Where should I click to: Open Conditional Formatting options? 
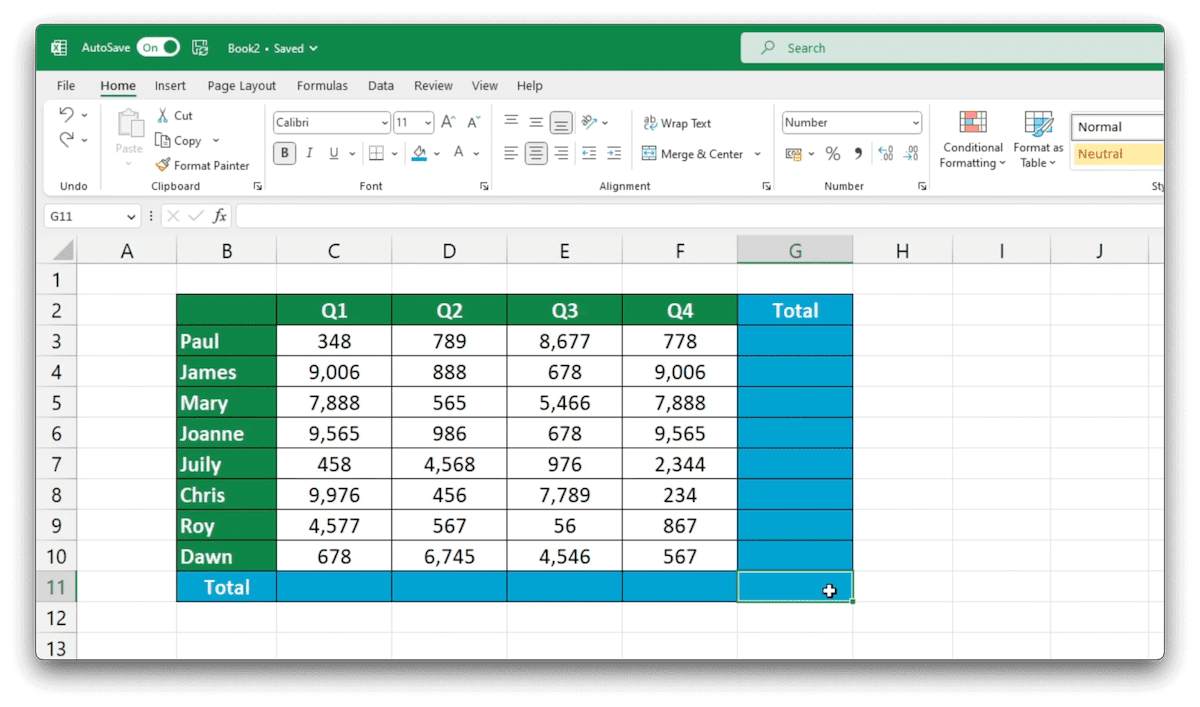point(971,140)
